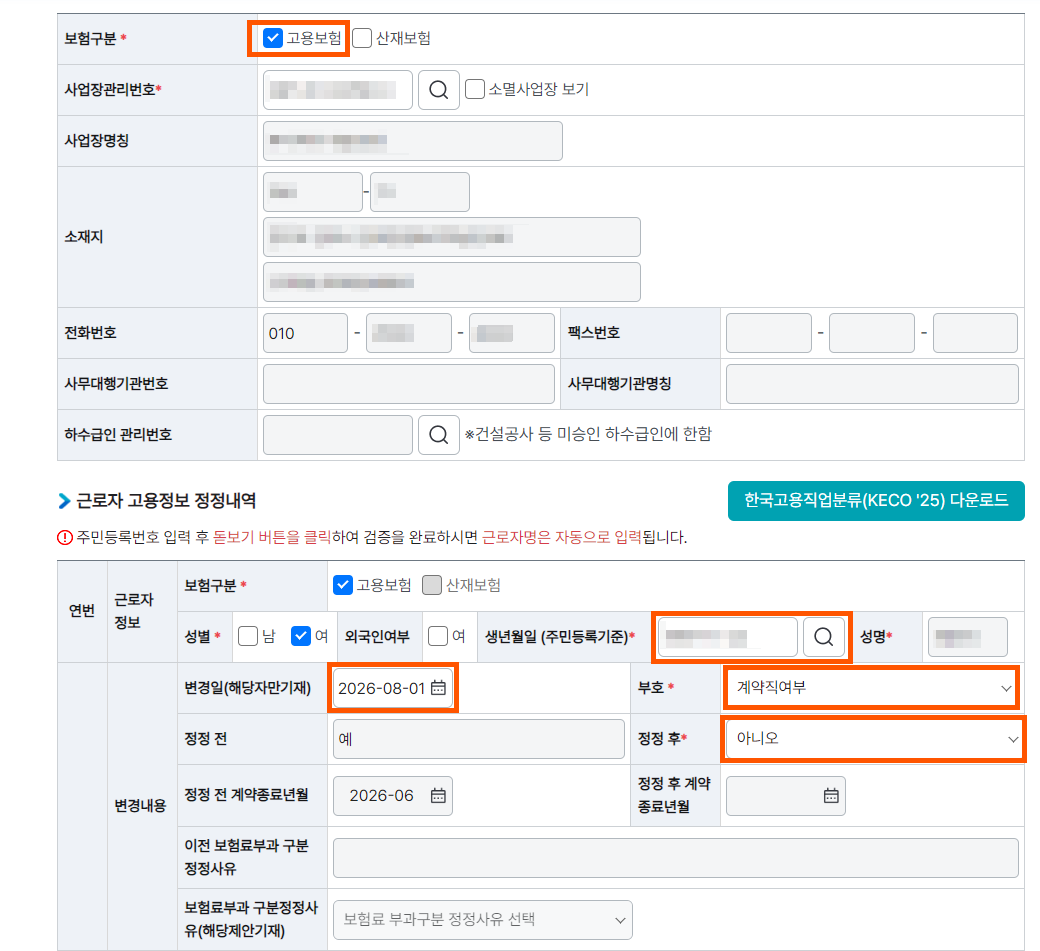The image size is (1040, 951).
Task: Click the 전화번호 field containing 010
Action: (x=305, y=333)
